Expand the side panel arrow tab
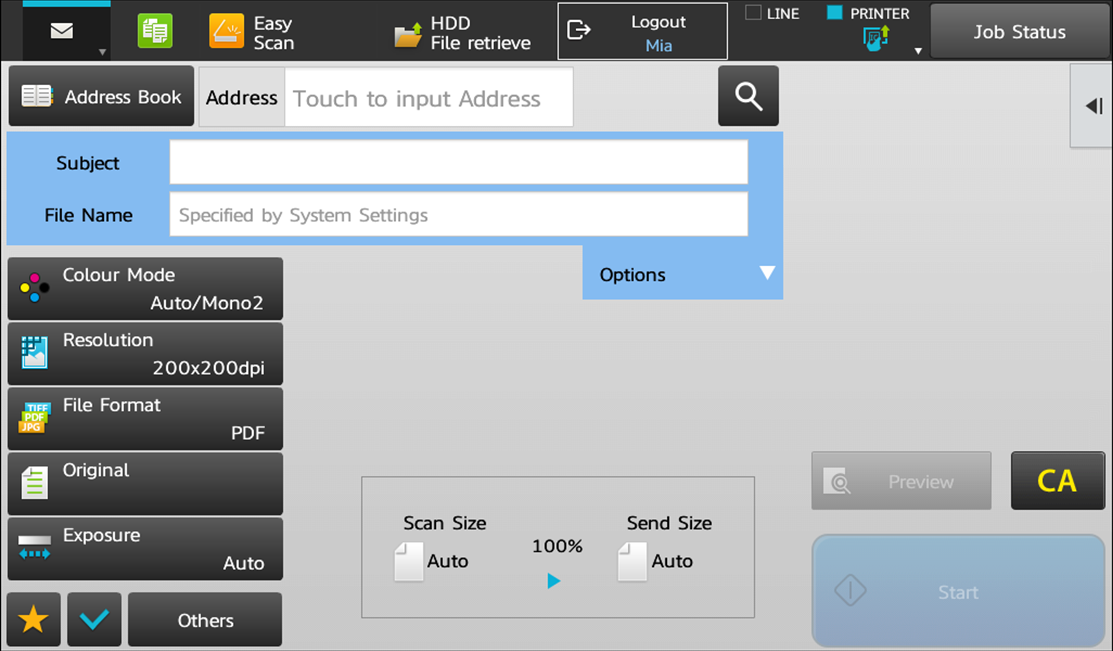The image size is (1113, 651). pos(1093,106)
